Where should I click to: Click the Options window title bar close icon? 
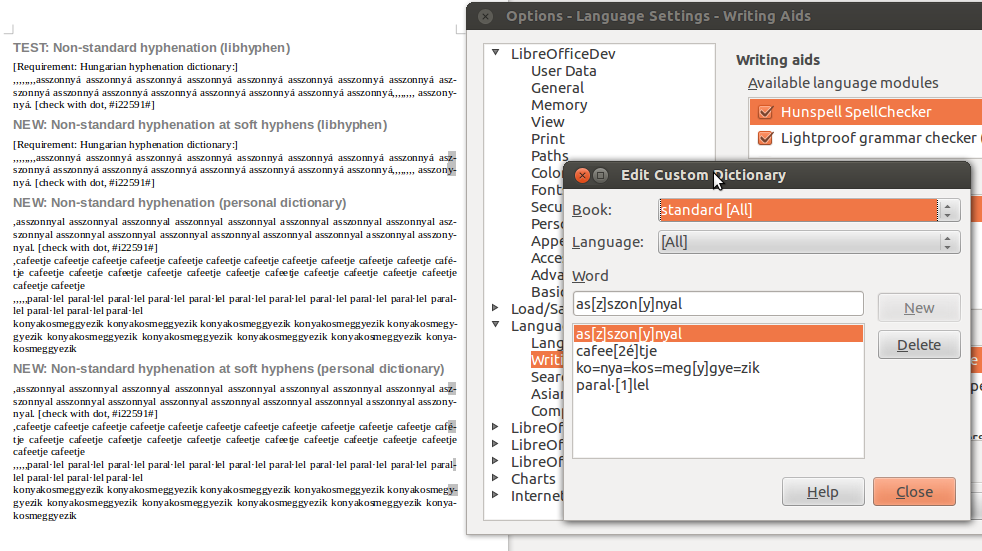[x=485, y=16]
